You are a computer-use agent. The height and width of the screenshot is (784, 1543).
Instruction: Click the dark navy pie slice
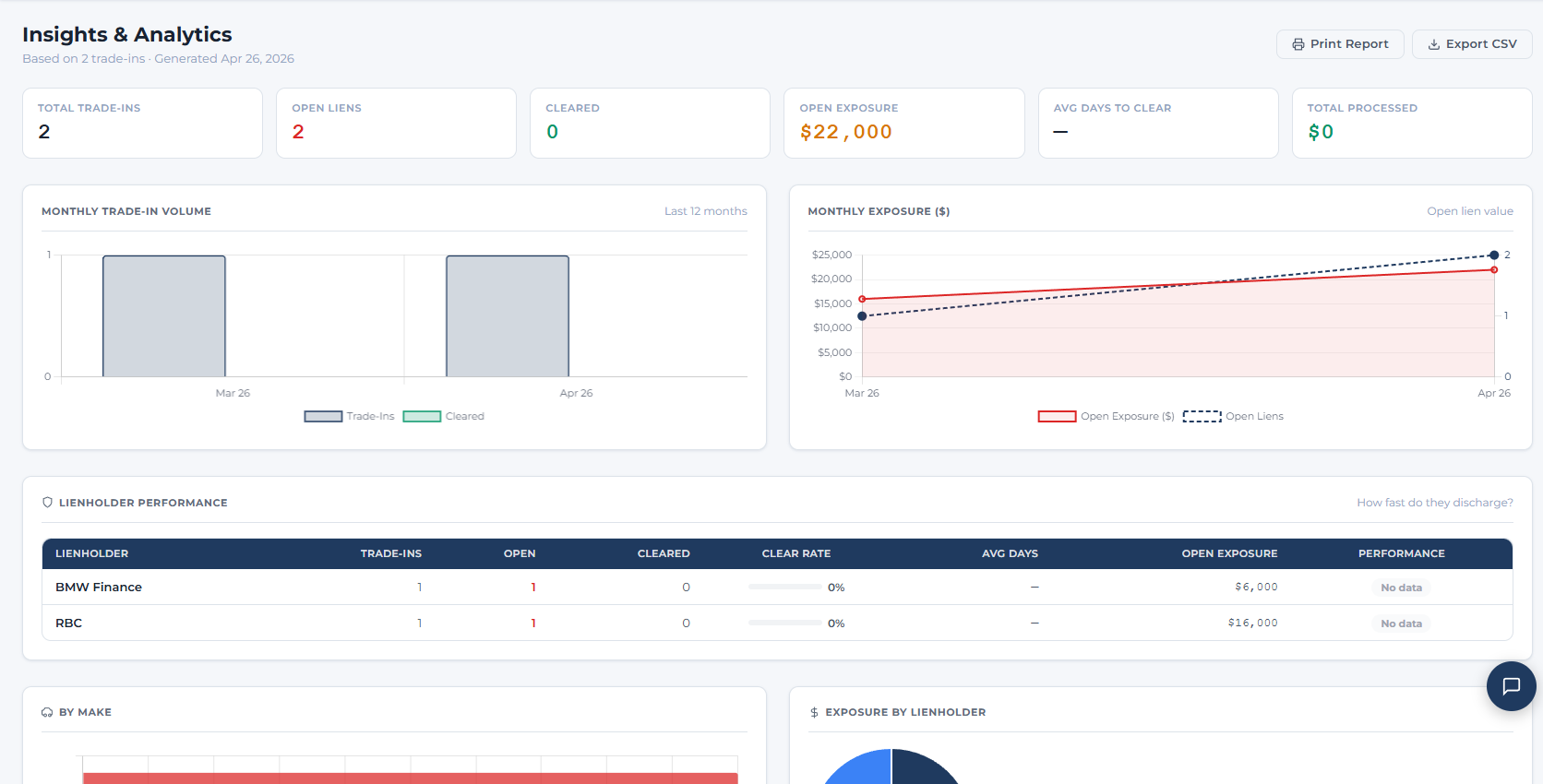pos(923,770)
